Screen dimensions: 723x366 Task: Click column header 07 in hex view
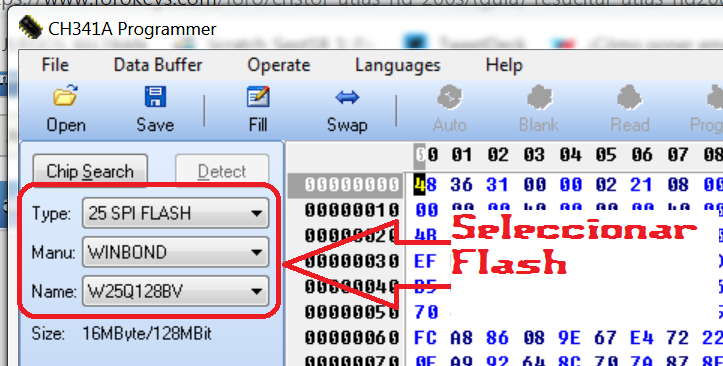point(677,154)
